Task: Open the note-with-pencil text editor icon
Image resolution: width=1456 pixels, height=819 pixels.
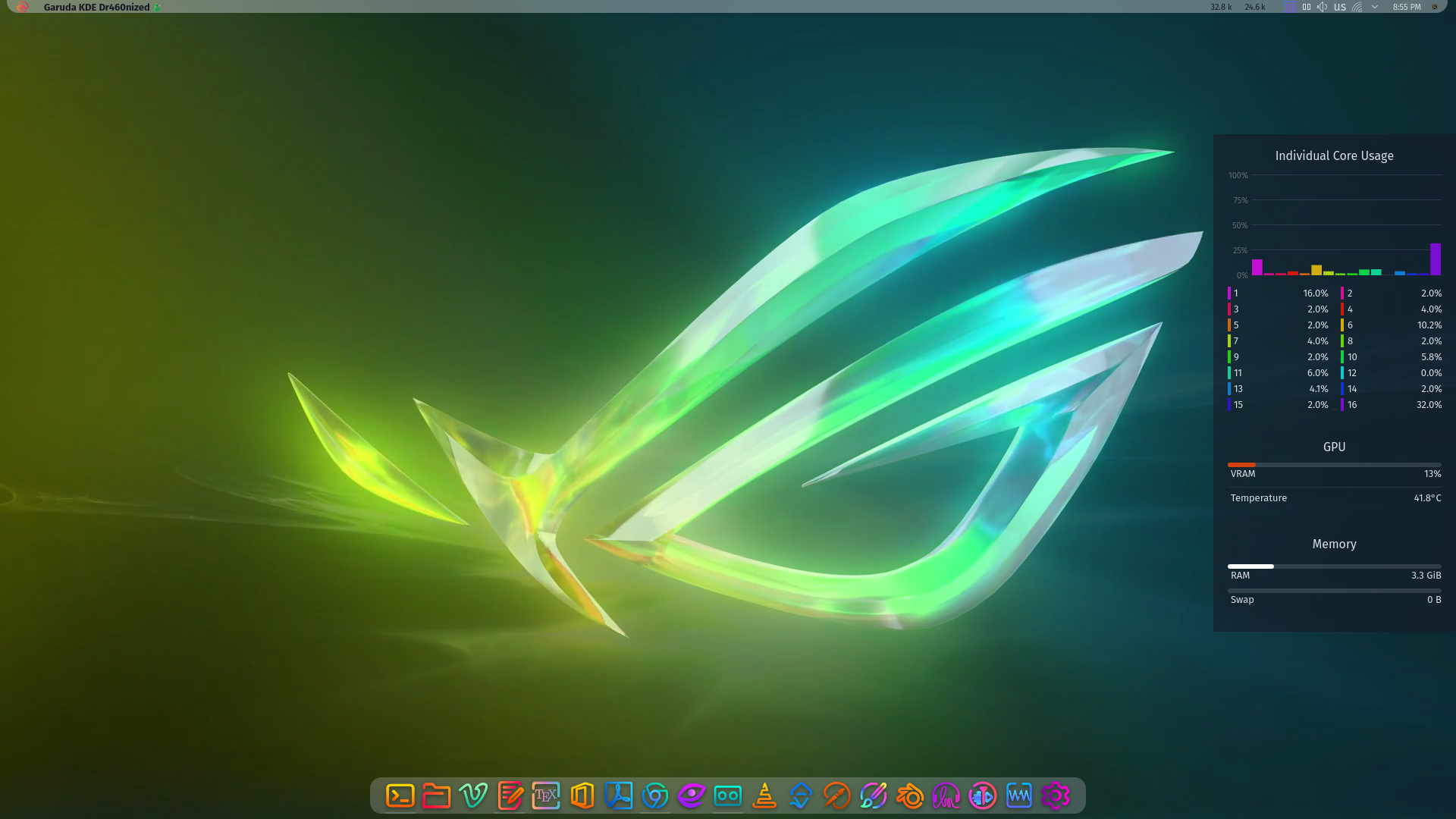Action: tap(510, 795)
